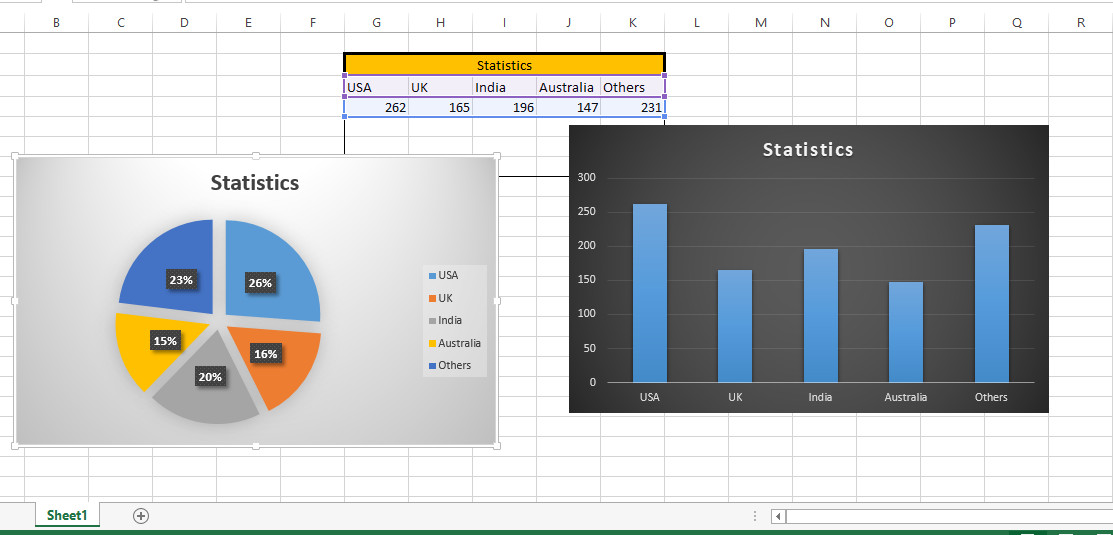Select the Others bar in bar chart
1113x535 pixels.
click(992, 304)
